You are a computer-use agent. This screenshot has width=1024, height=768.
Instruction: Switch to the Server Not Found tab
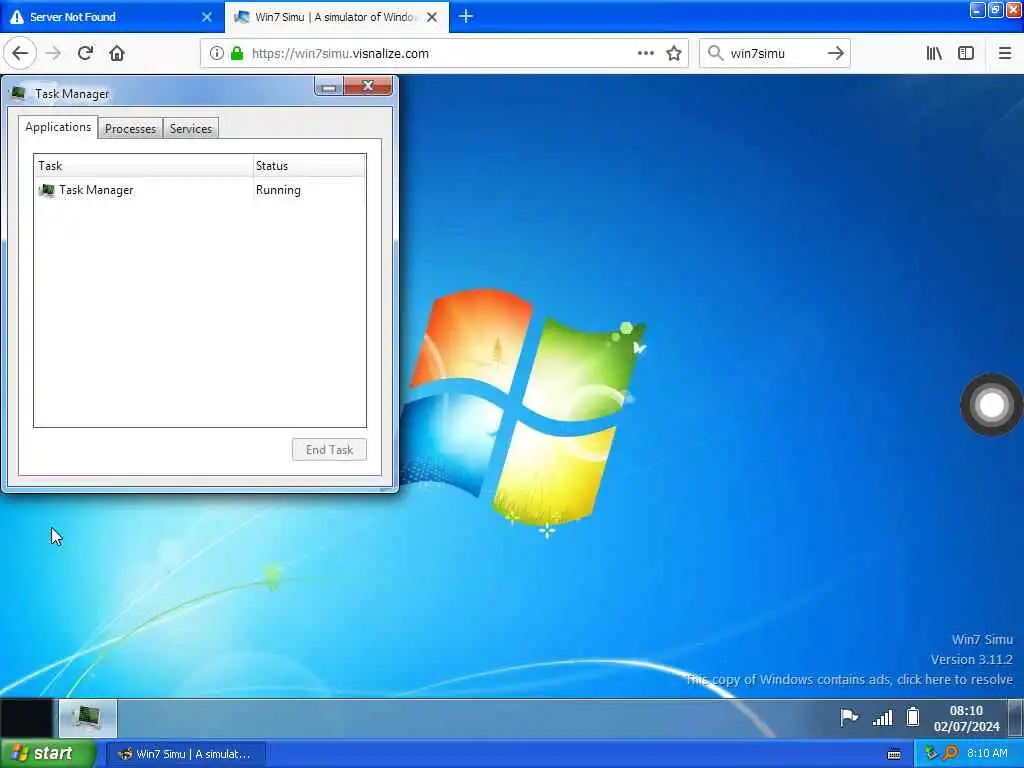coord(112,17)
